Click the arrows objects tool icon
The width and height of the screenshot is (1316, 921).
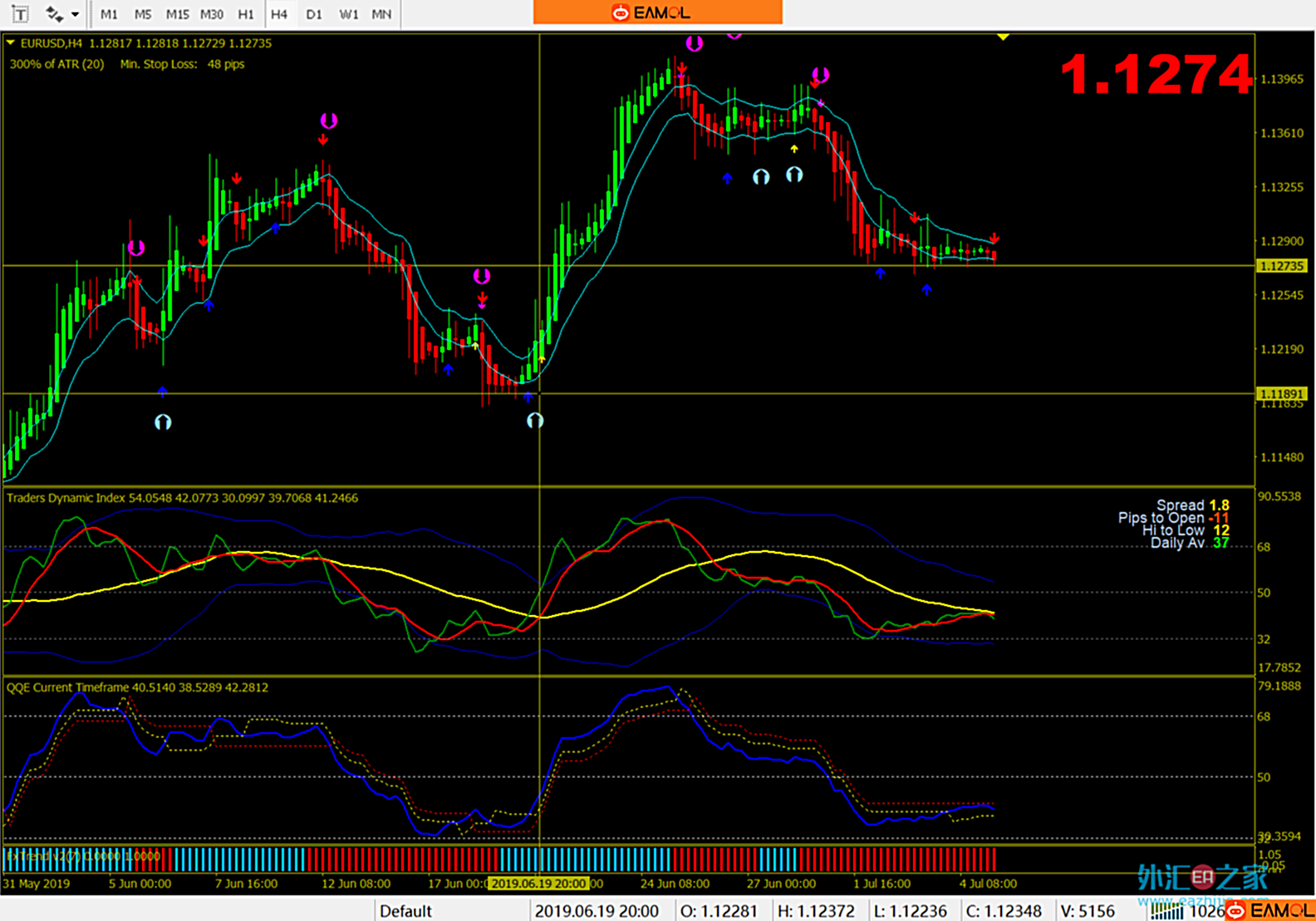point(54,14)
